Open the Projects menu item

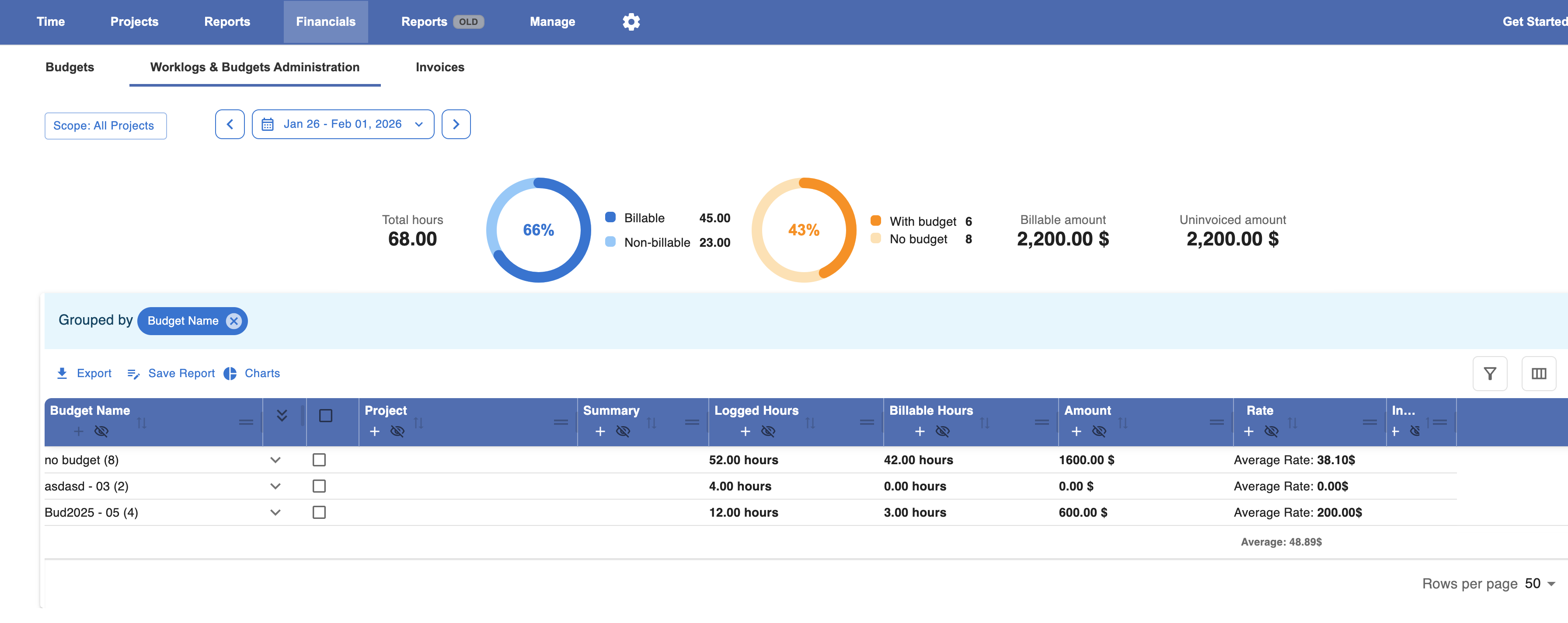click(135, 22)
